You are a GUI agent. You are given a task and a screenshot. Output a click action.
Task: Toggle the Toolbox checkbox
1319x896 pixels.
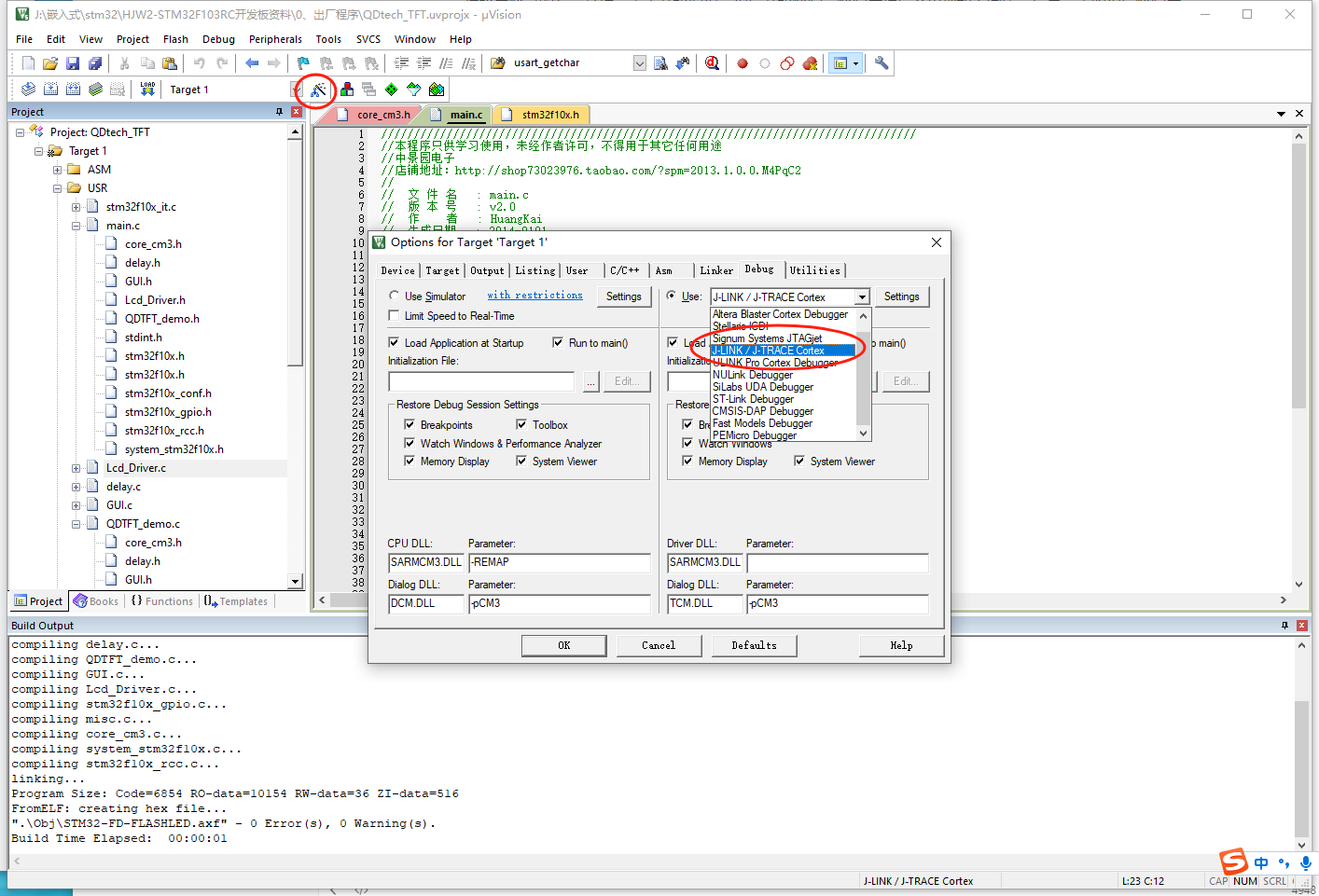pyautogui.click(x=522, y=424)
